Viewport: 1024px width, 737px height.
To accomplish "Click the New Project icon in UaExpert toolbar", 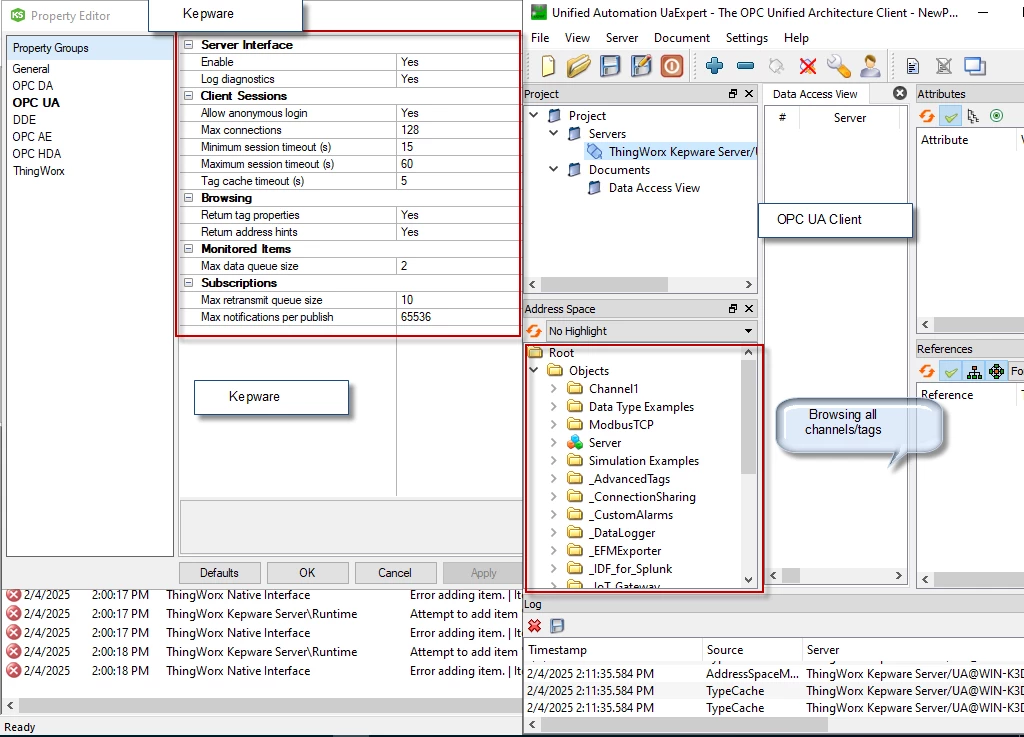I will [x=549, y=66].
